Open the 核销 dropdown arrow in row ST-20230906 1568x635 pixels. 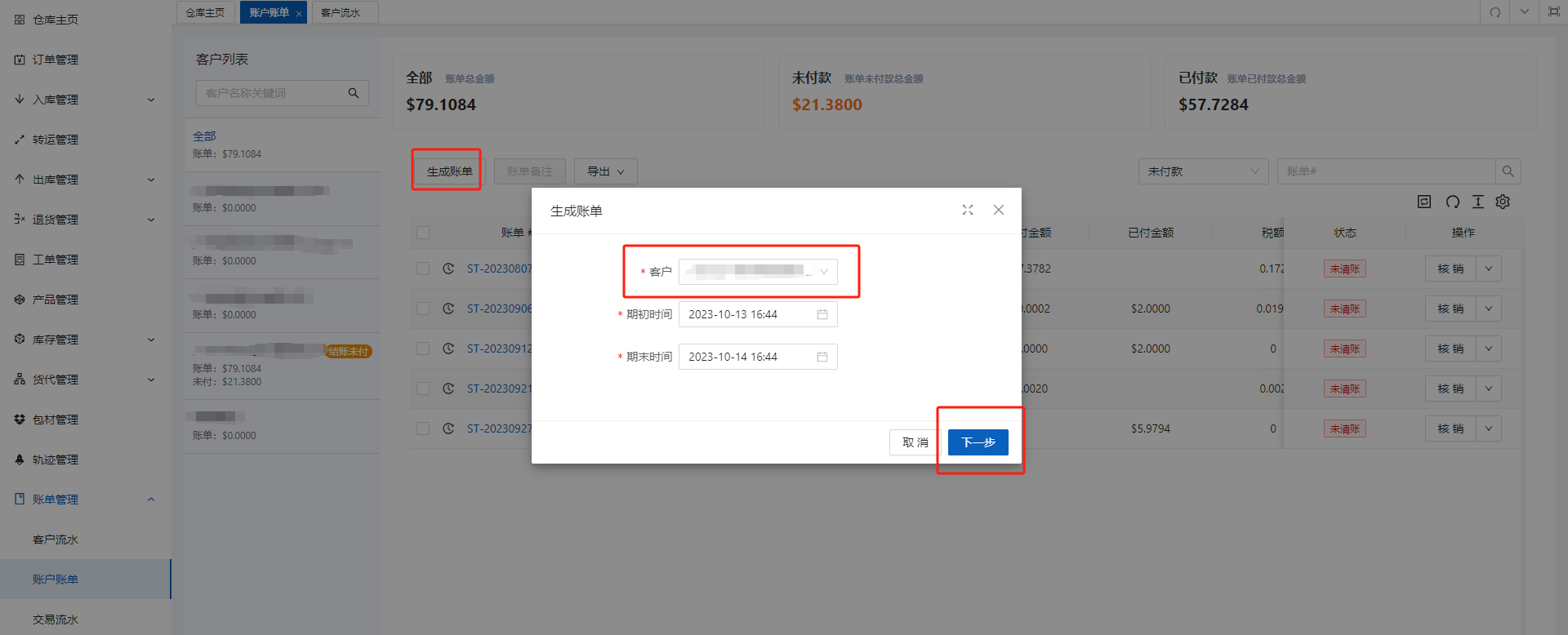tap(1489, 309)
